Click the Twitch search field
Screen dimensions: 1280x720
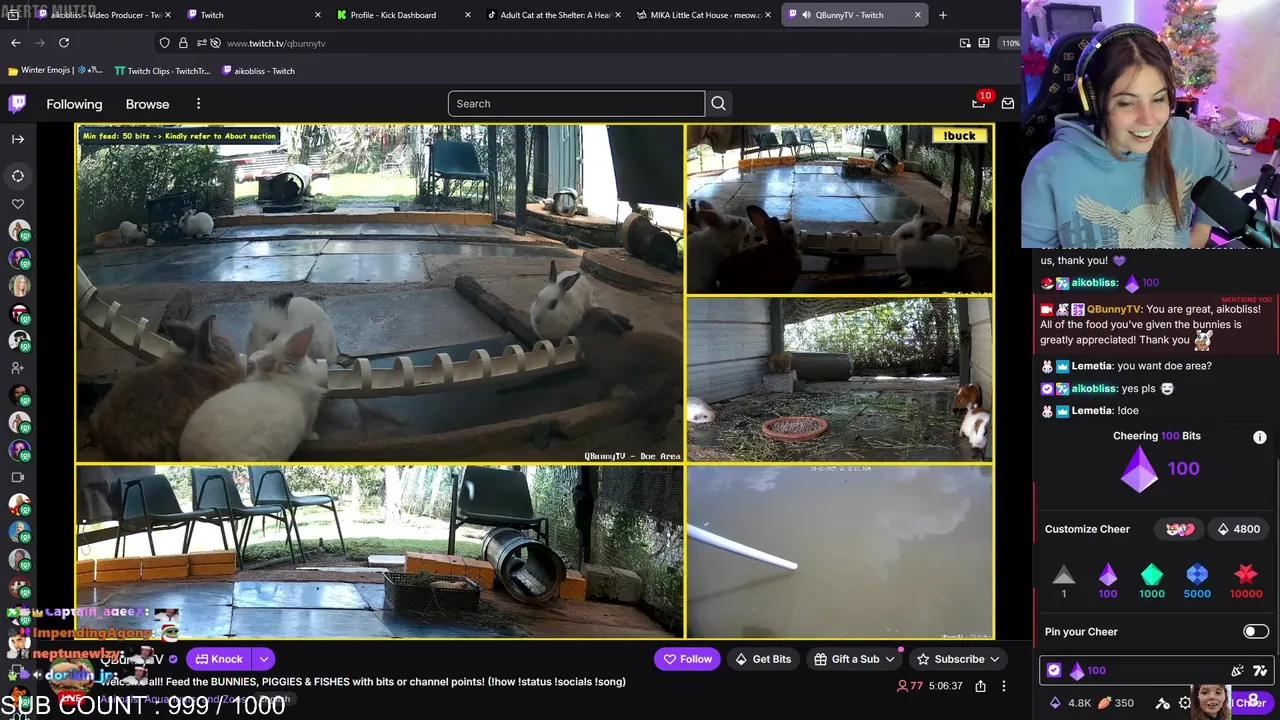(x=576, y=103)
